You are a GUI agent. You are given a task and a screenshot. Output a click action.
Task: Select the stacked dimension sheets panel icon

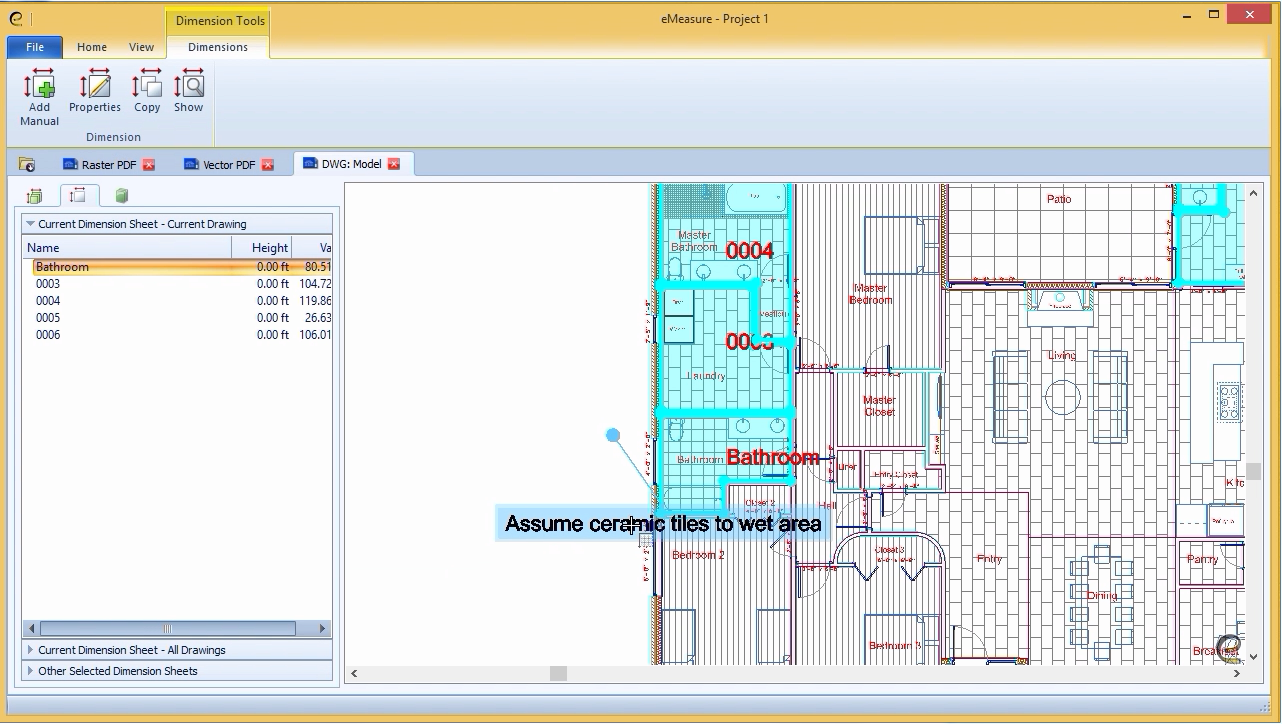point(35,196)
